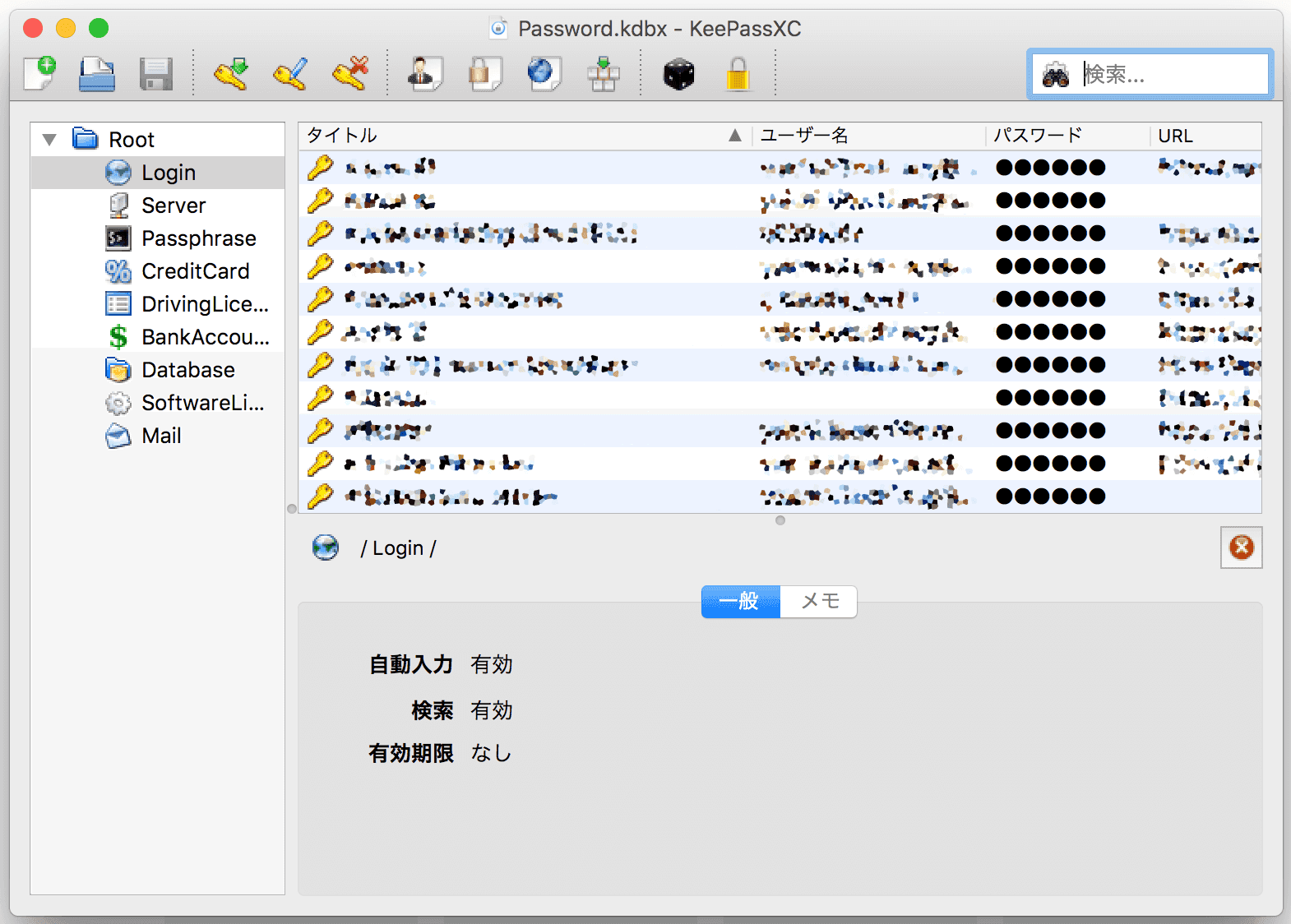This screenshot has height=924, width=1291.
Task: Lock the database with padlock icon
Action: [x=738, y=74]
